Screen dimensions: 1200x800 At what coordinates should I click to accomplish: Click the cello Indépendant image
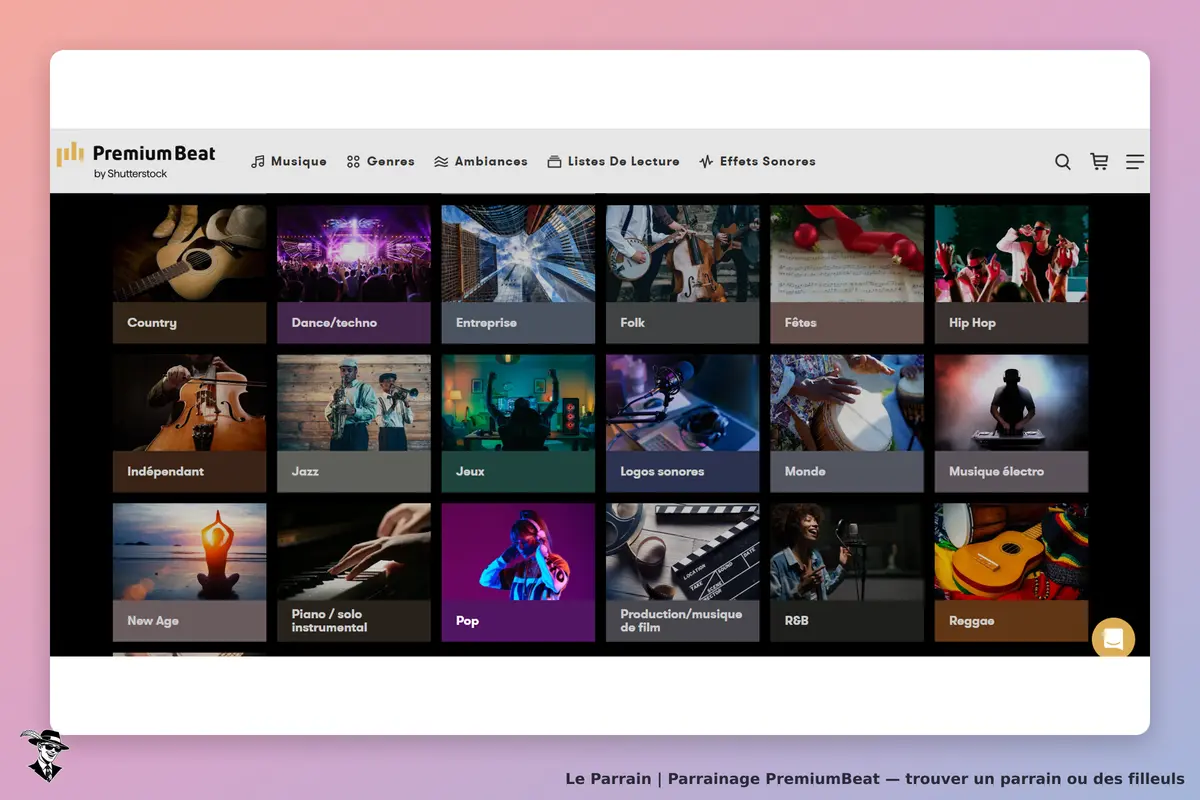[190, 403]
